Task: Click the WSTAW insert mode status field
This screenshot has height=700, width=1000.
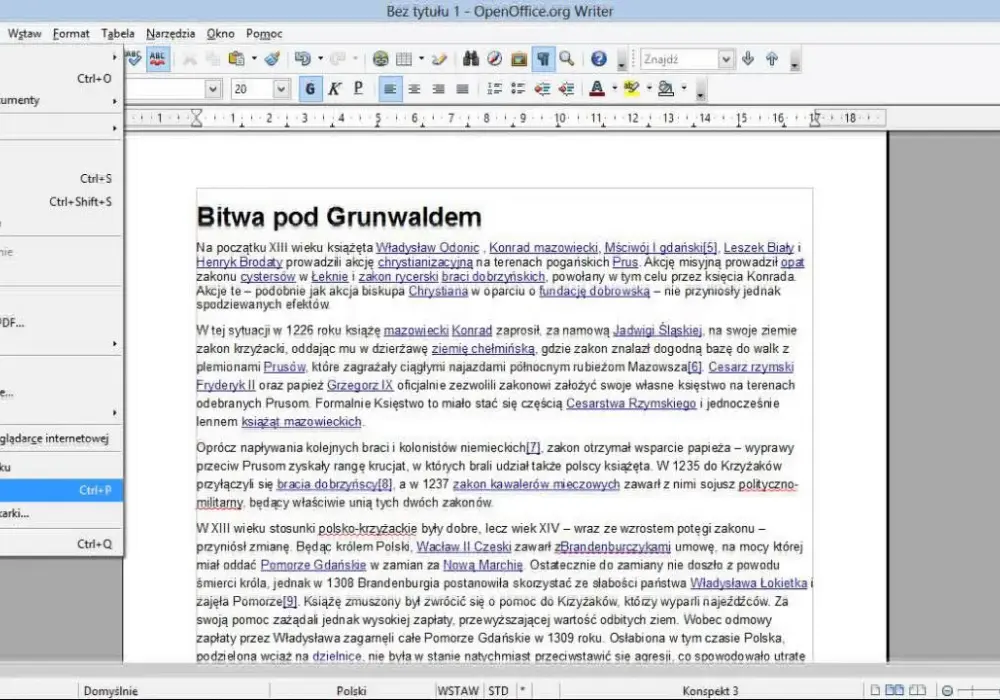Action: tap(458, 690)
